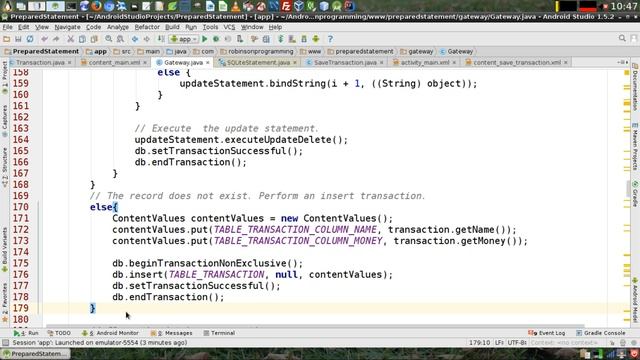Click the gateway breadcrumb folder
640x360 pixels.
(x=417, y=51)
